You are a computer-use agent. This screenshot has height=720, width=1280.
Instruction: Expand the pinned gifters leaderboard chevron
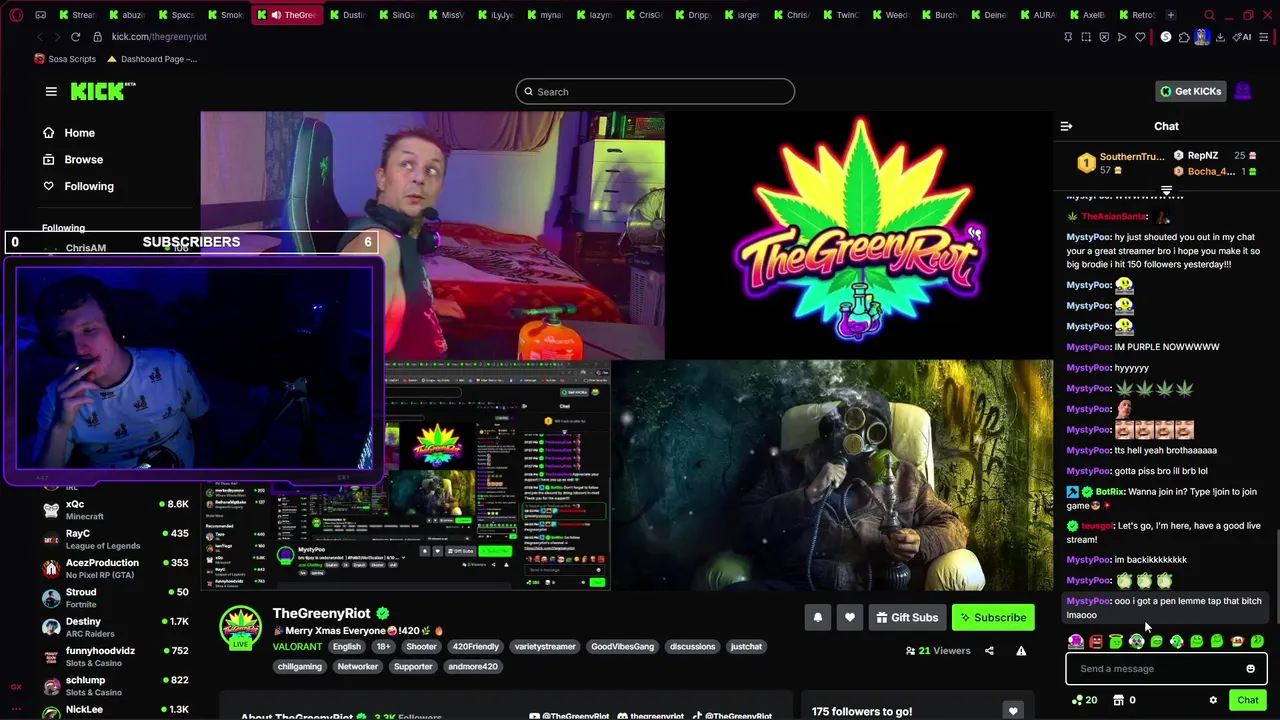1166,190
